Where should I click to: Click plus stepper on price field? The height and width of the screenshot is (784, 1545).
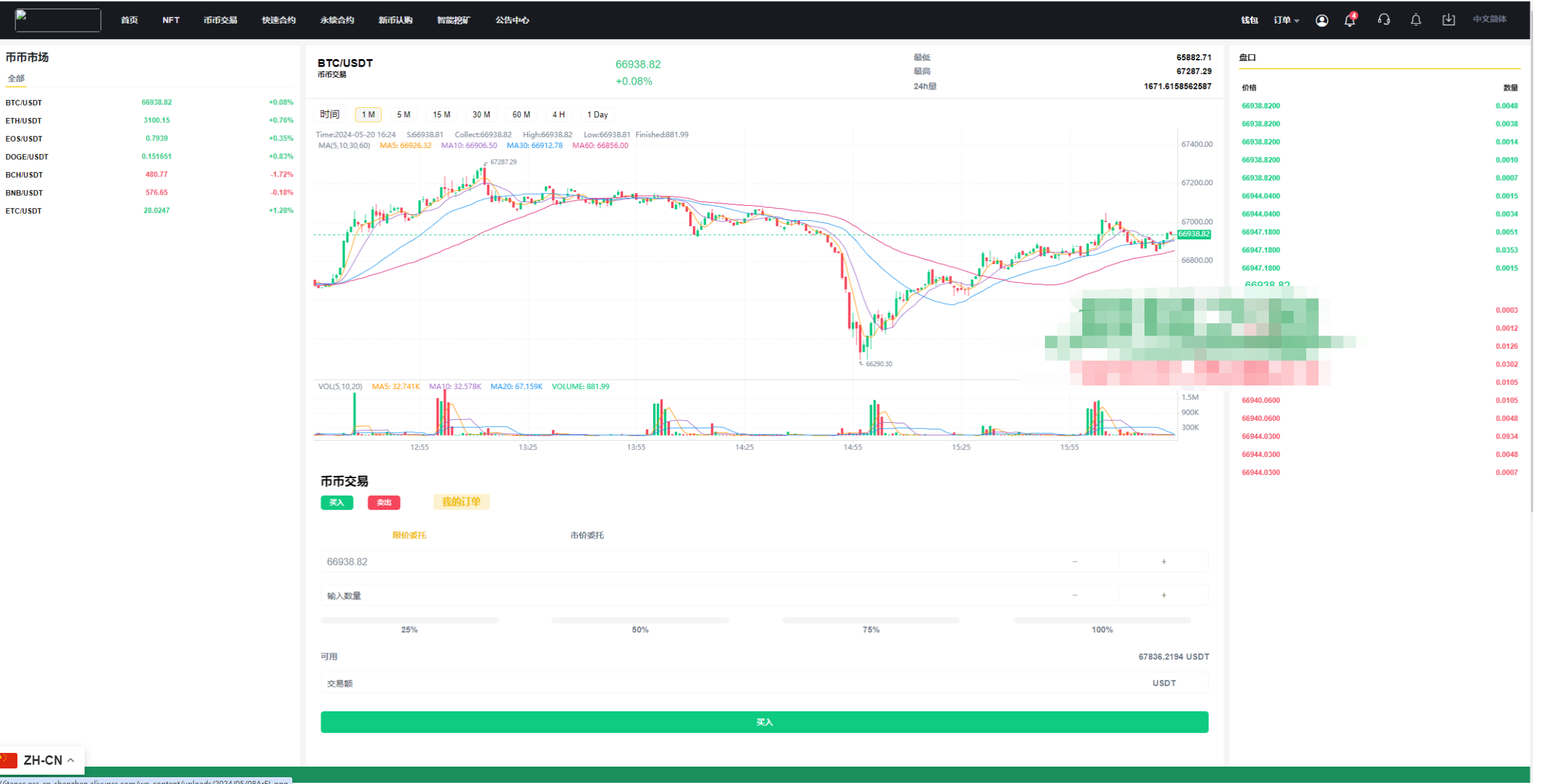pyautogui.click(x=1164, y=561)
